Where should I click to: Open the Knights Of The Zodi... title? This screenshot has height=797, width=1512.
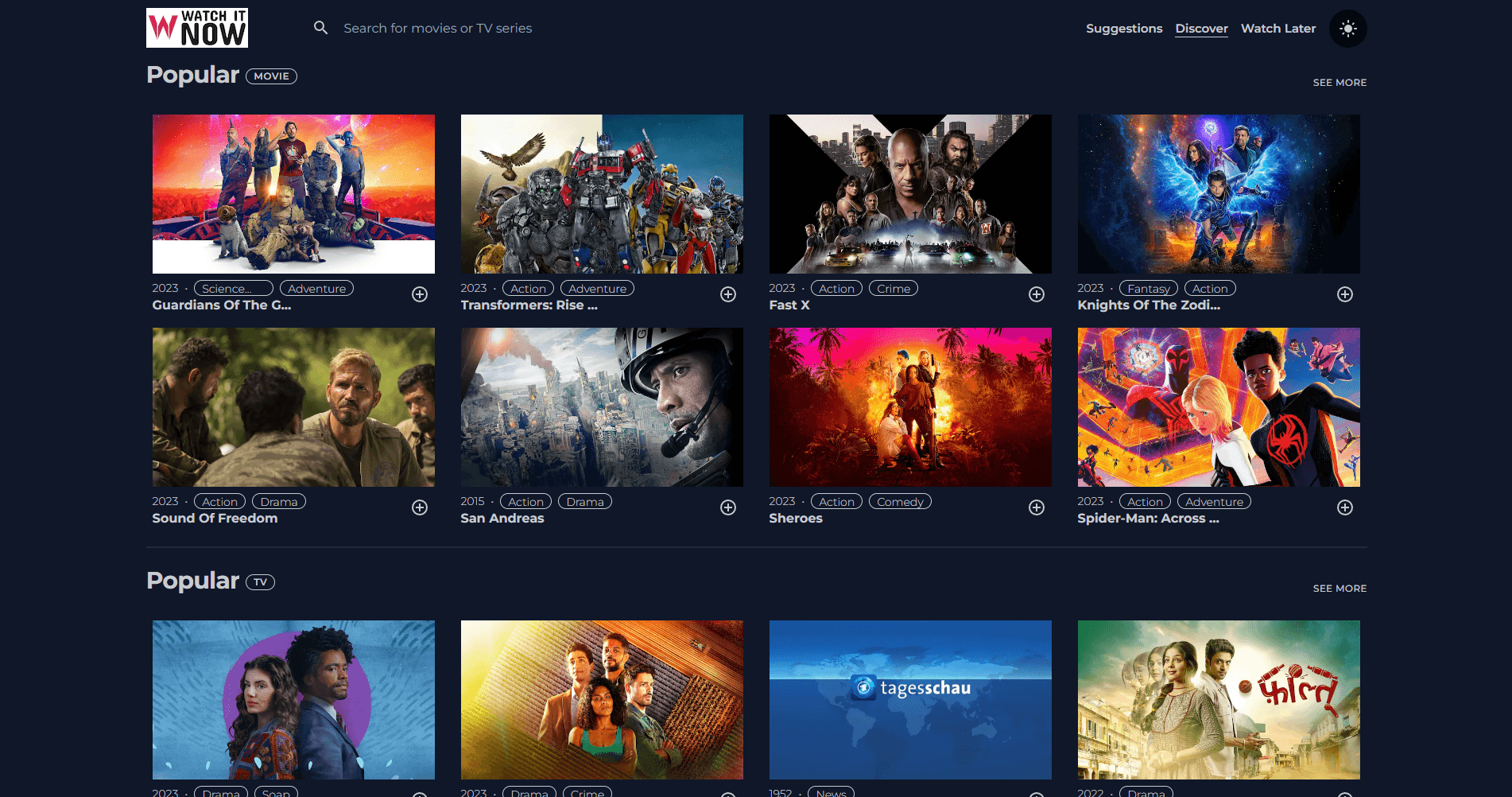click(1149, 305)
